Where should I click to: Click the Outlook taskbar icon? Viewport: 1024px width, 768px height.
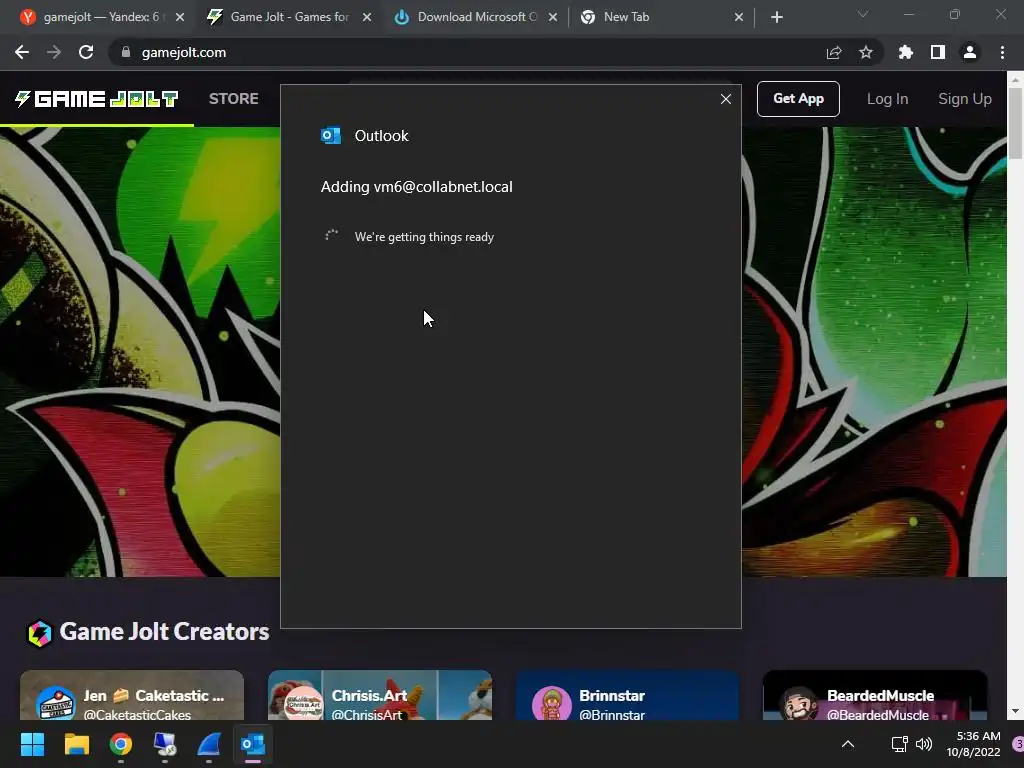pyautogui.click(x=253, y=744)
